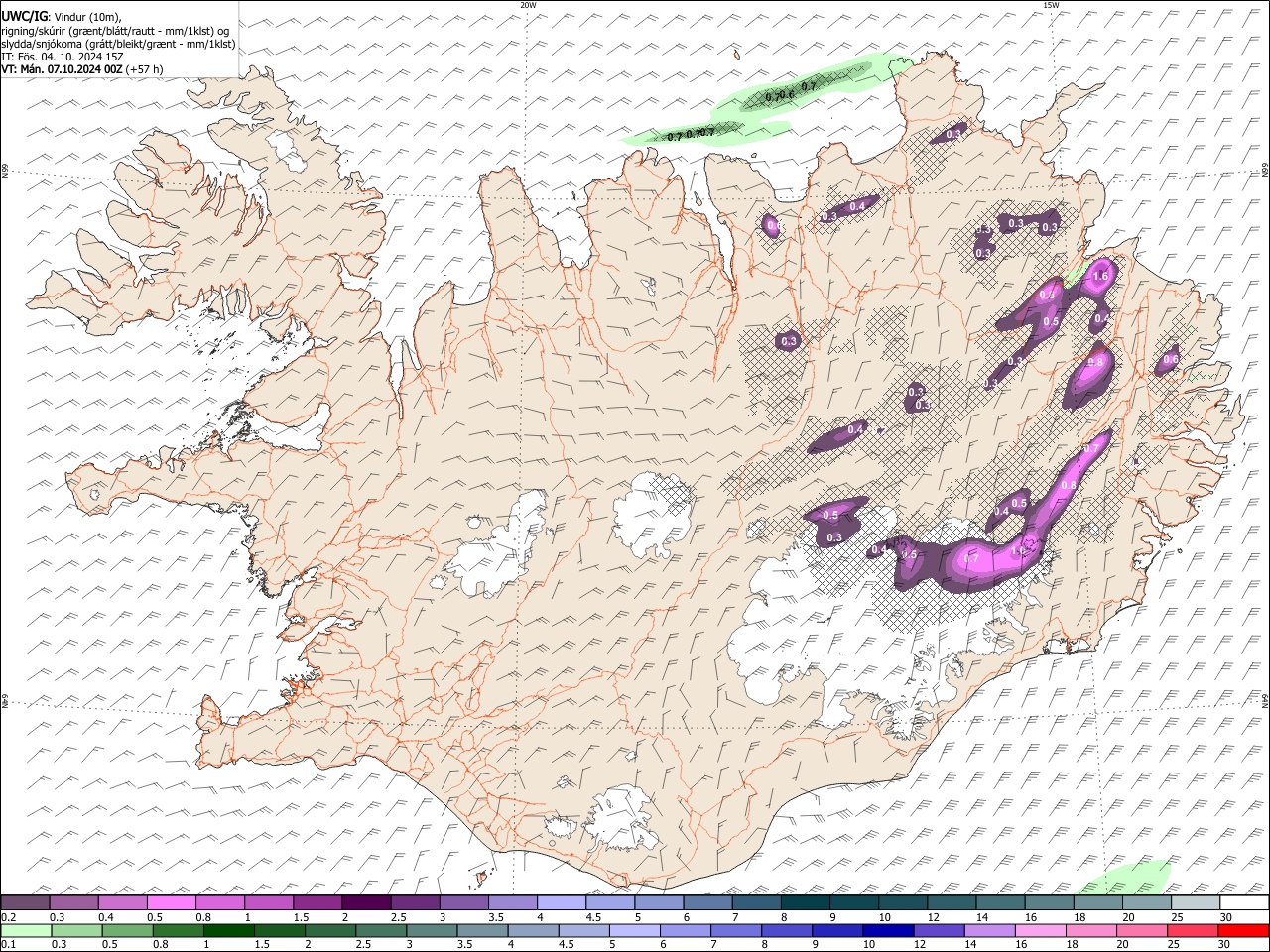Click the white upper legend swatch labeled 30
The height and width of the screenshot is (952, 1270).
1244,902
